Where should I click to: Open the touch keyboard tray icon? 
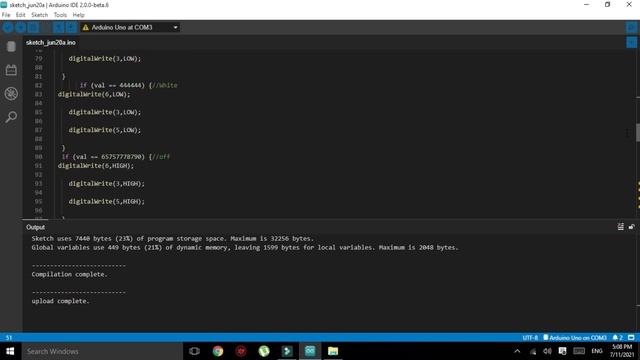(x=579, y=351)
